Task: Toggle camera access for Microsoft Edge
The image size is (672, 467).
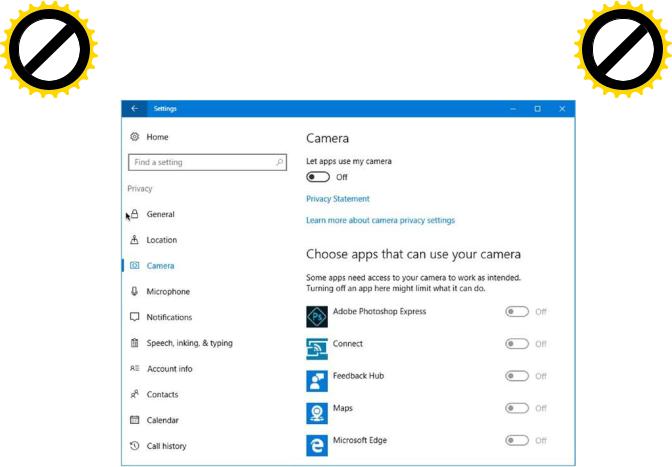Action: coord(517,440)
